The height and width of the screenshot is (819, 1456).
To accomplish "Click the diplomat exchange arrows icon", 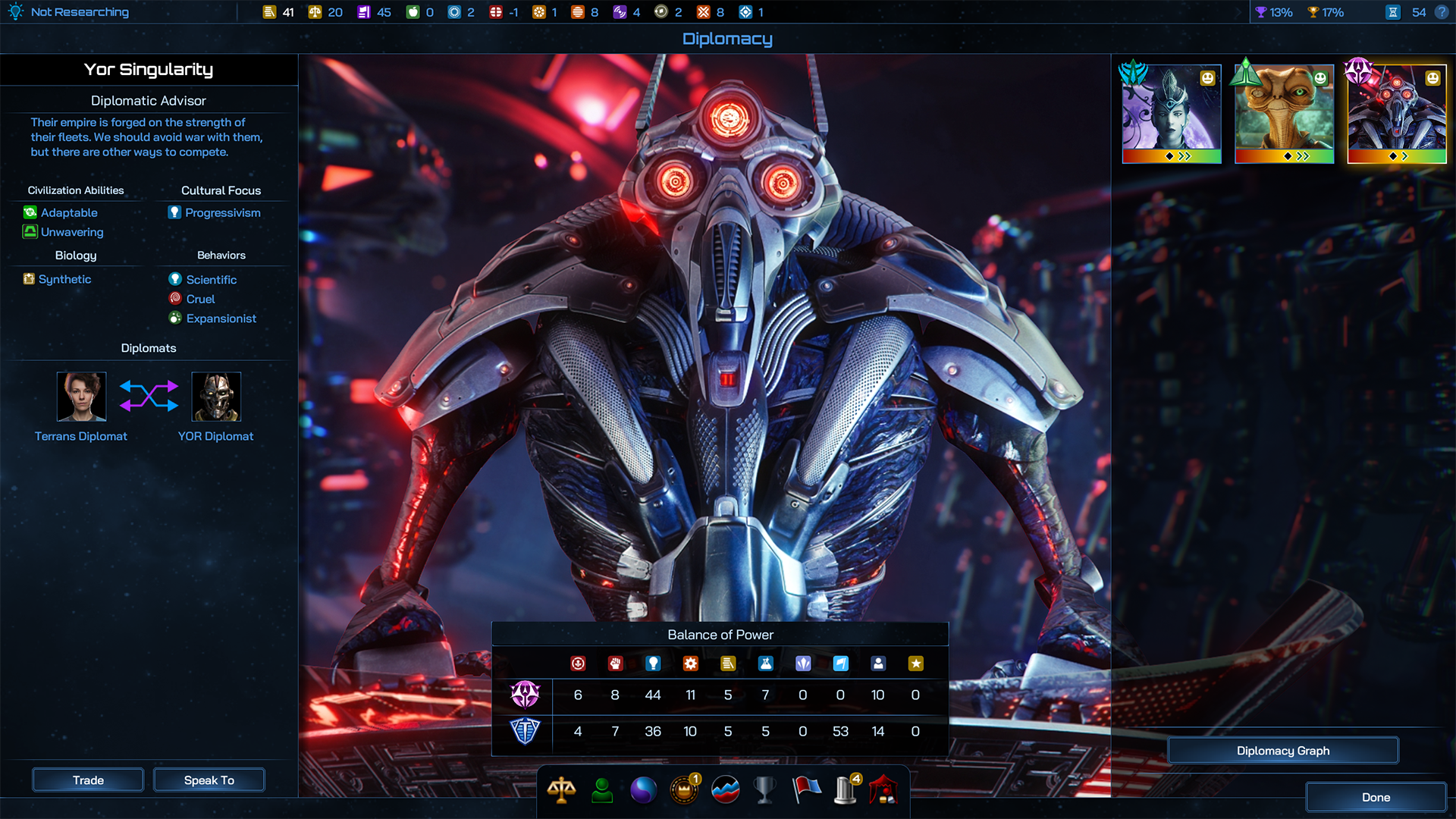I will [x=149, y=396].
